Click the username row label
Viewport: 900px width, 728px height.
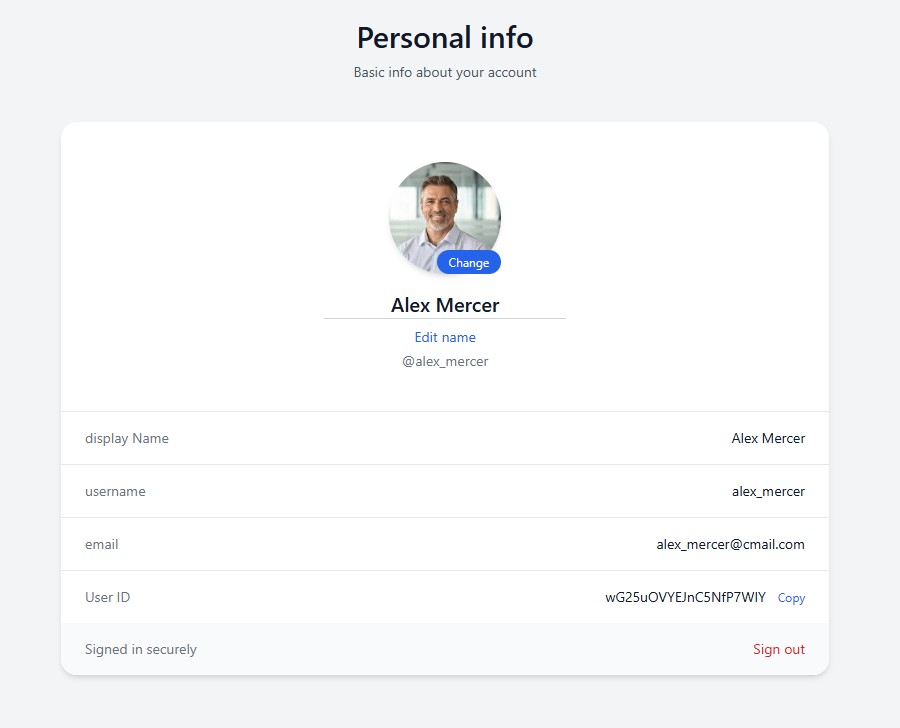pyautogui.click(x=115, y=491)
